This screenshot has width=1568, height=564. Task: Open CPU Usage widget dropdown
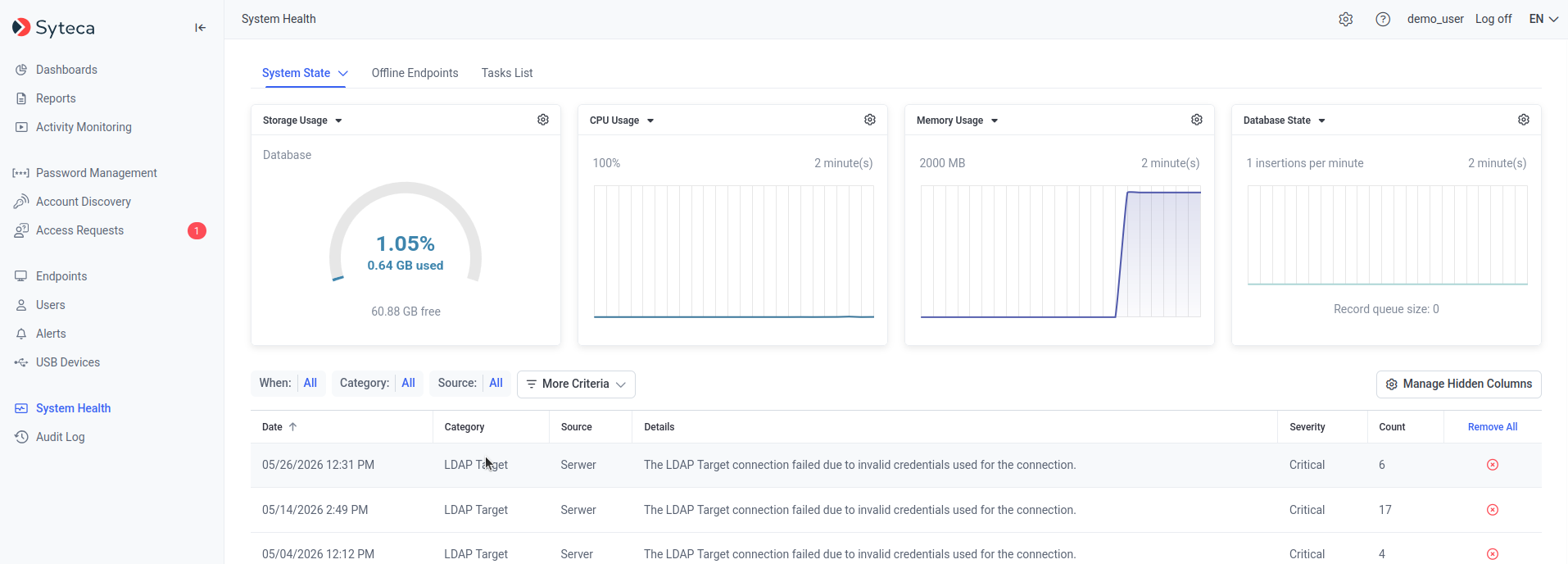[650, 121]
